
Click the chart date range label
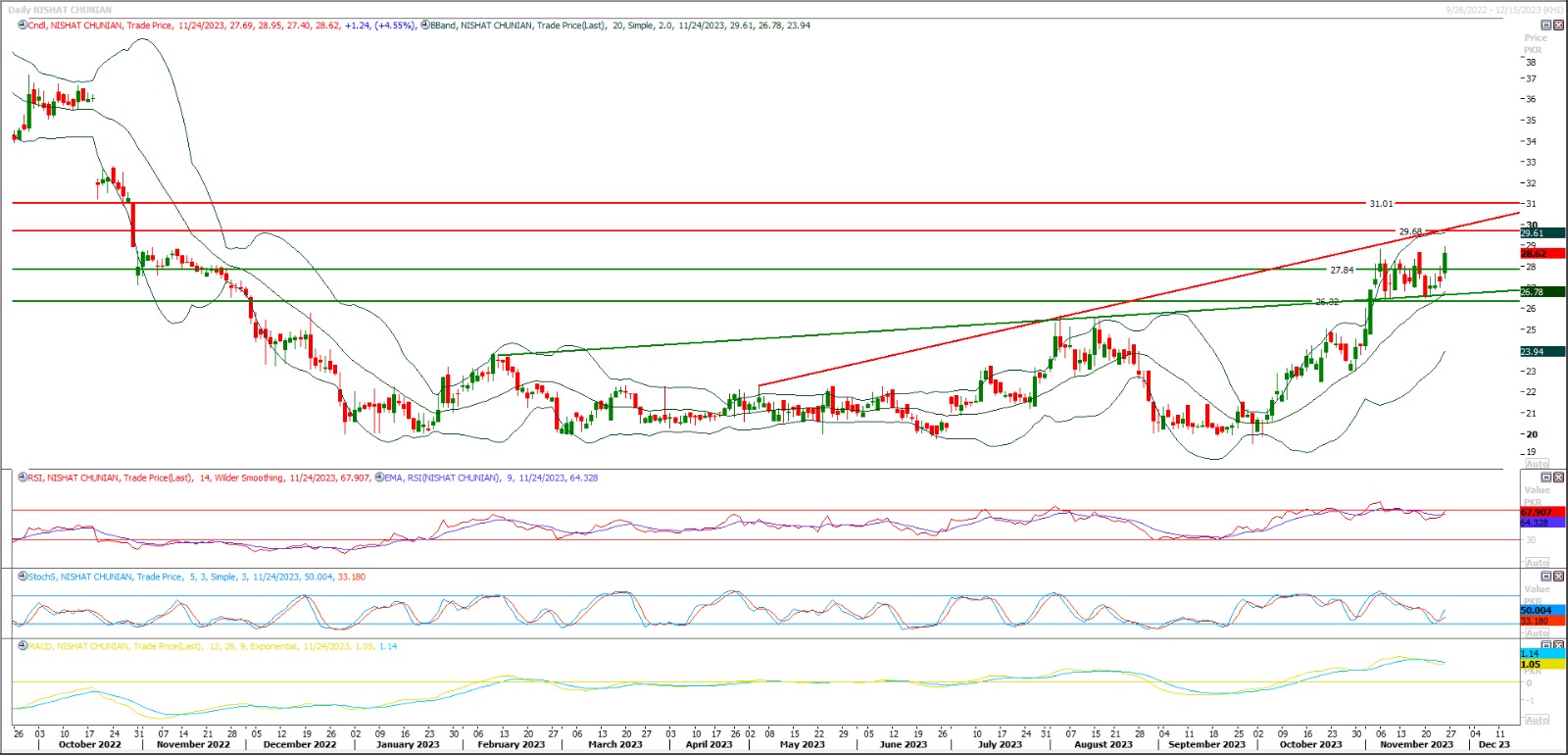[1503, 10]
